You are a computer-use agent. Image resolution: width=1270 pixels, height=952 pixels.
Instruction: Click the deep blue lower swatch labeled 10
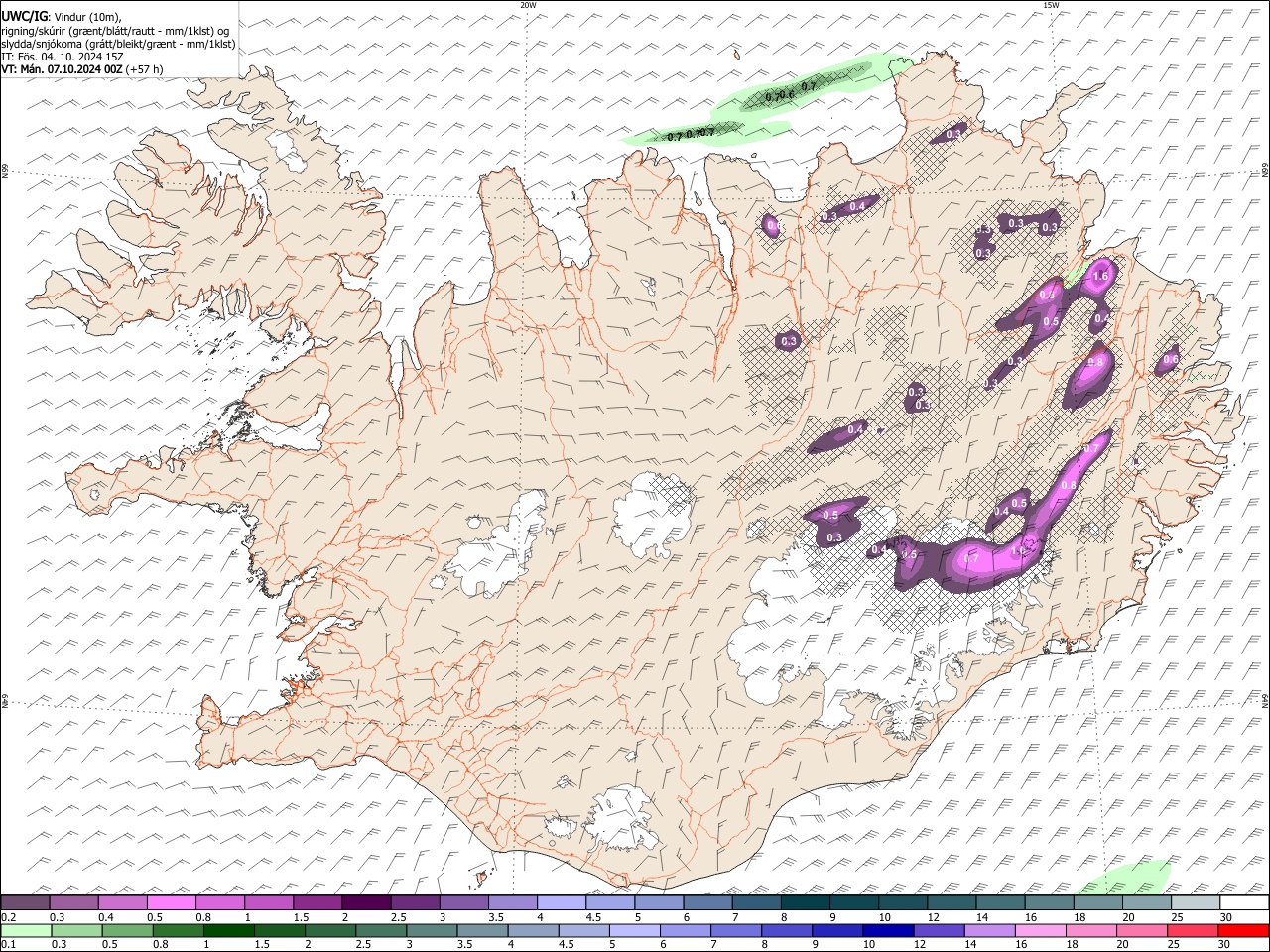pos(888,930)
